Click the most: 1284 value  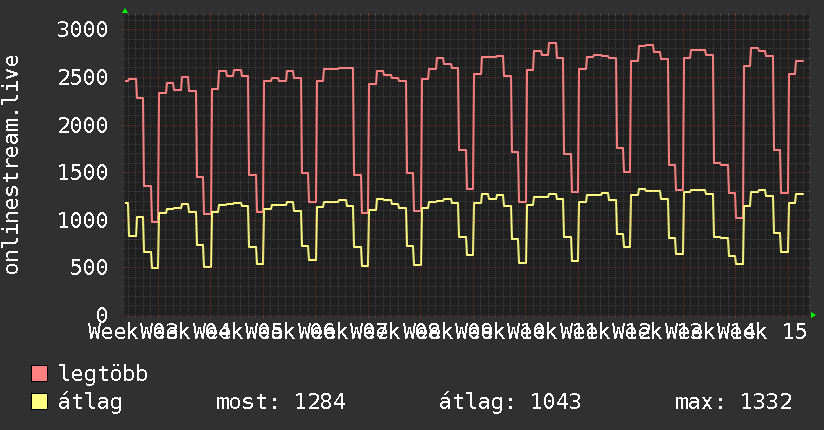[281, 402]
